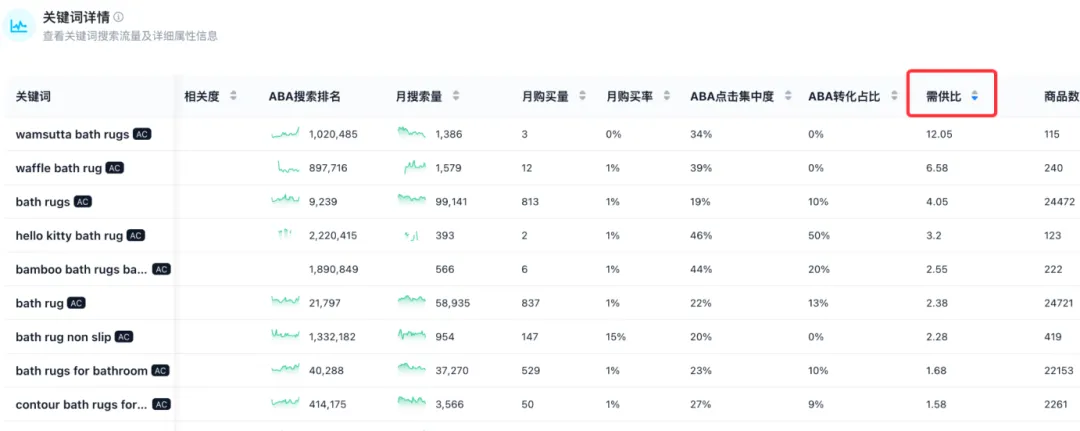
Task: Click the AC badge next to wamsutta bath rugs
Action: [x=142, y=134]
